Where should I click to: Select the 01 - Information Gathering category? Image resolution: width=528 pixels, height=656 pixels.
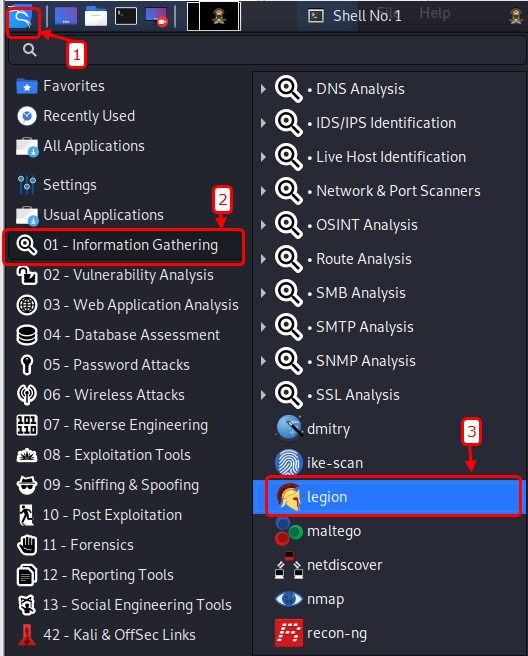124,246
